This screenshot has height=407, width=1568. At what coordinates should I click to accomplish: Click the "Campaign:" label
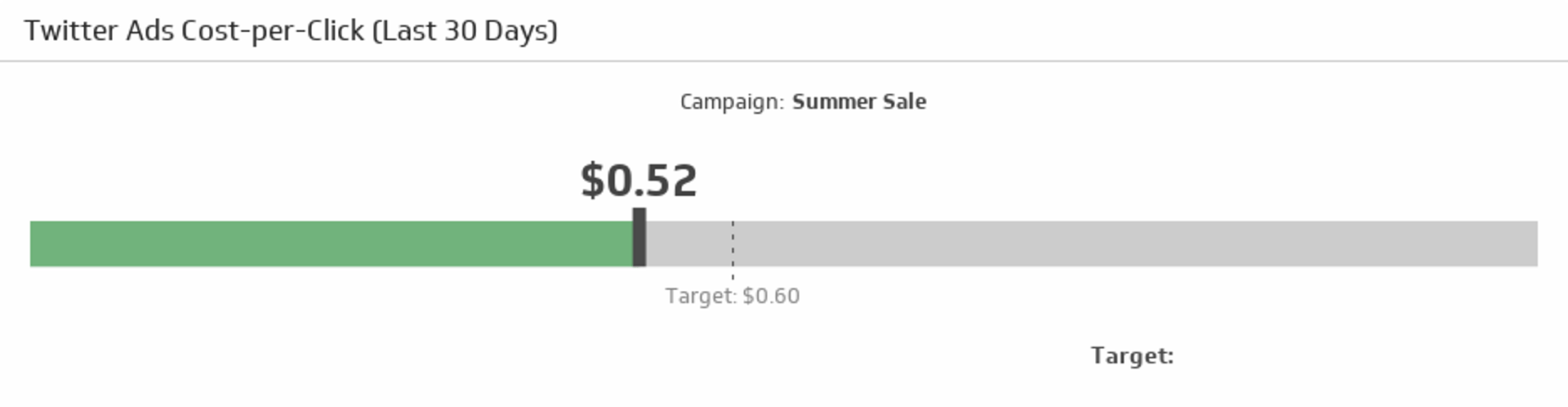click(x=732, y=102)
